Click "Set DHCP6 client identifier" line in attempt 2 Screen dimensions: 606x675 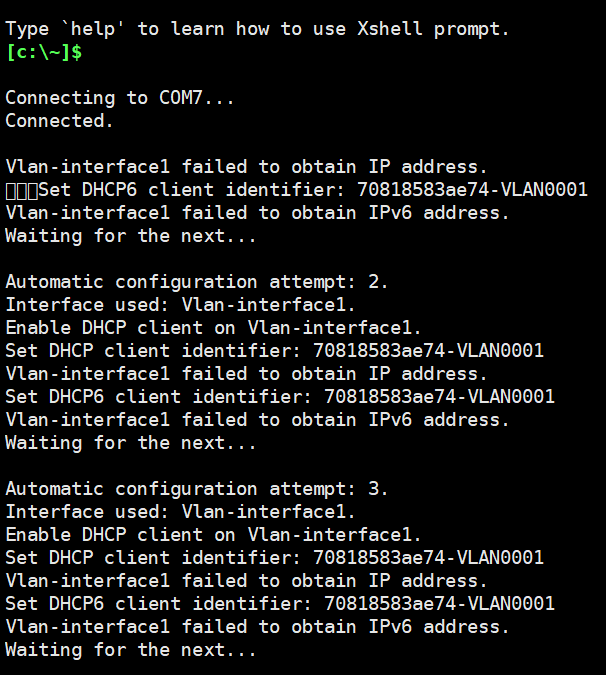[280, 397]
